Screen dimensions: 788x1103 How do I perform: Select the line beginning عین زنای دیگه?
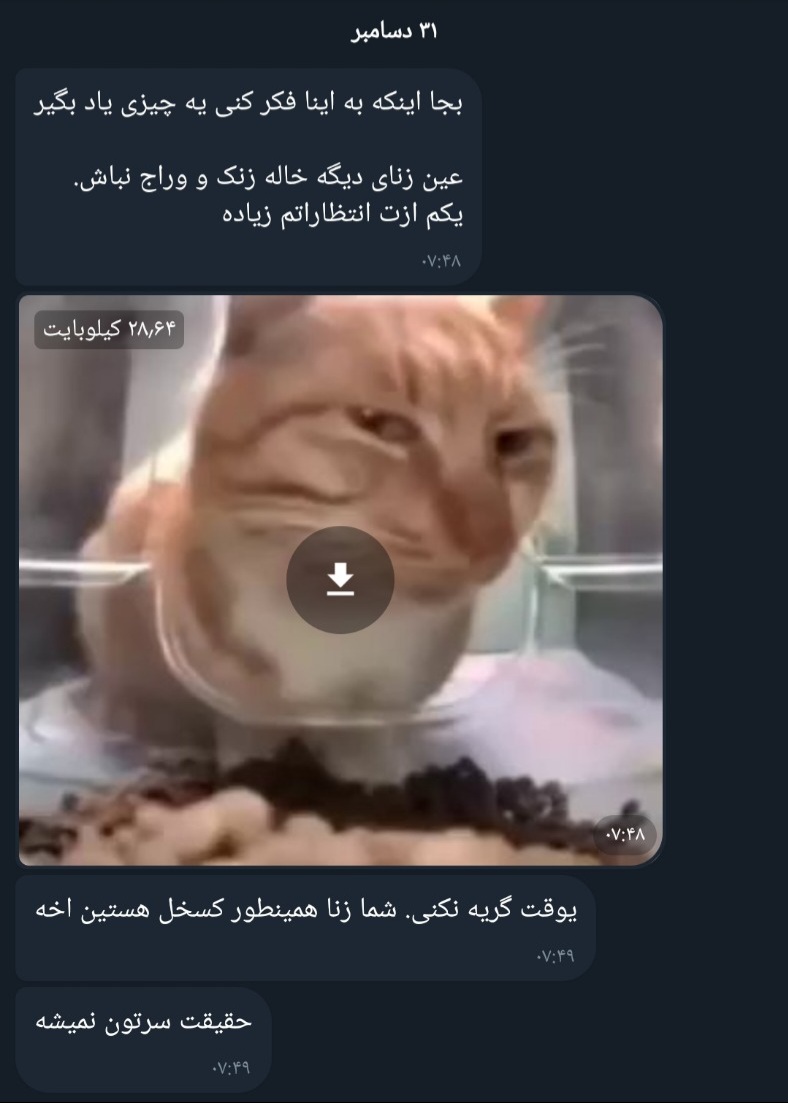pyautogui.click(x=268, y=177)
